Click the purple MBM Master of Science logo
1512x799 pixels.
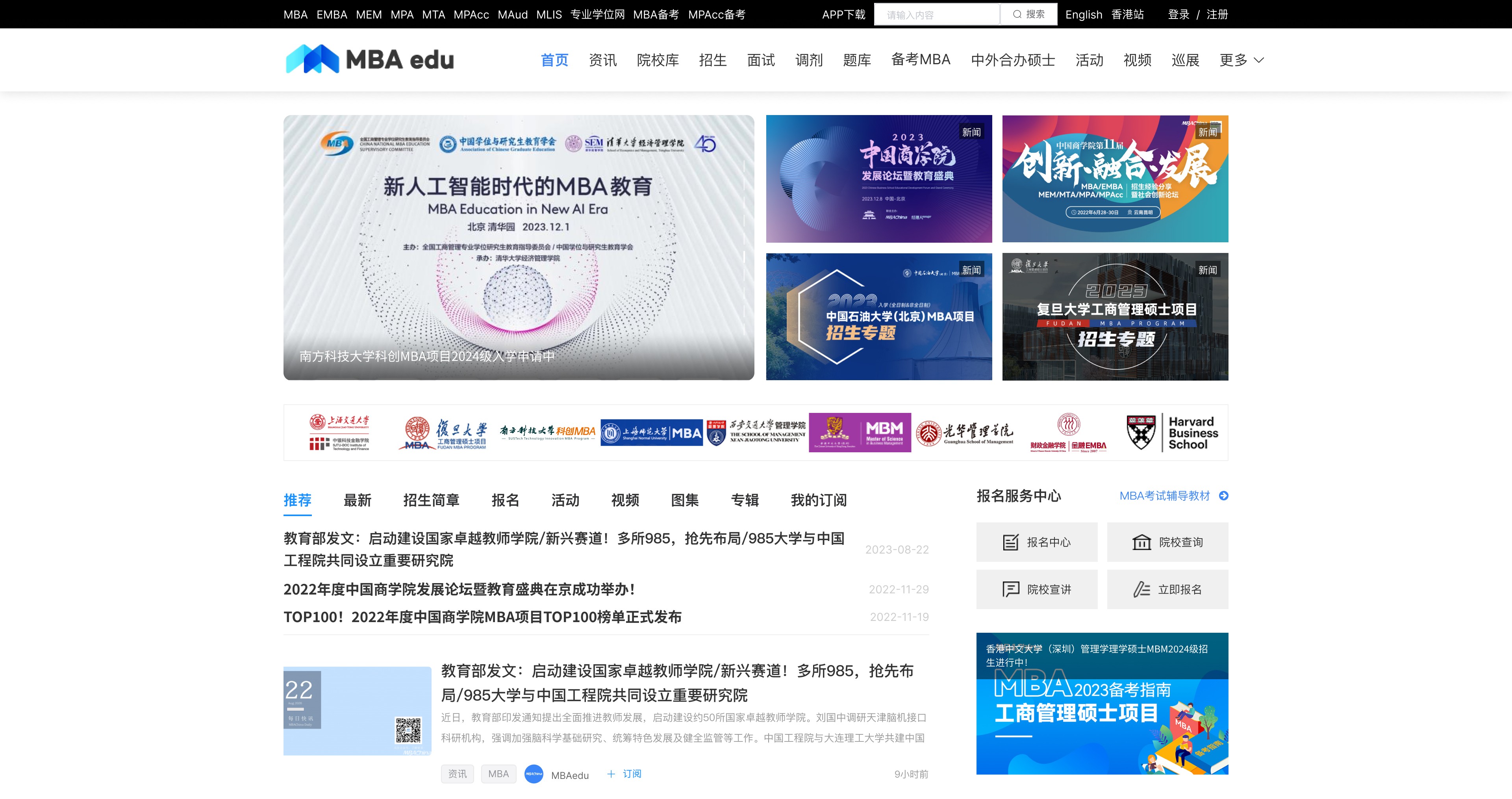(860, 433)
